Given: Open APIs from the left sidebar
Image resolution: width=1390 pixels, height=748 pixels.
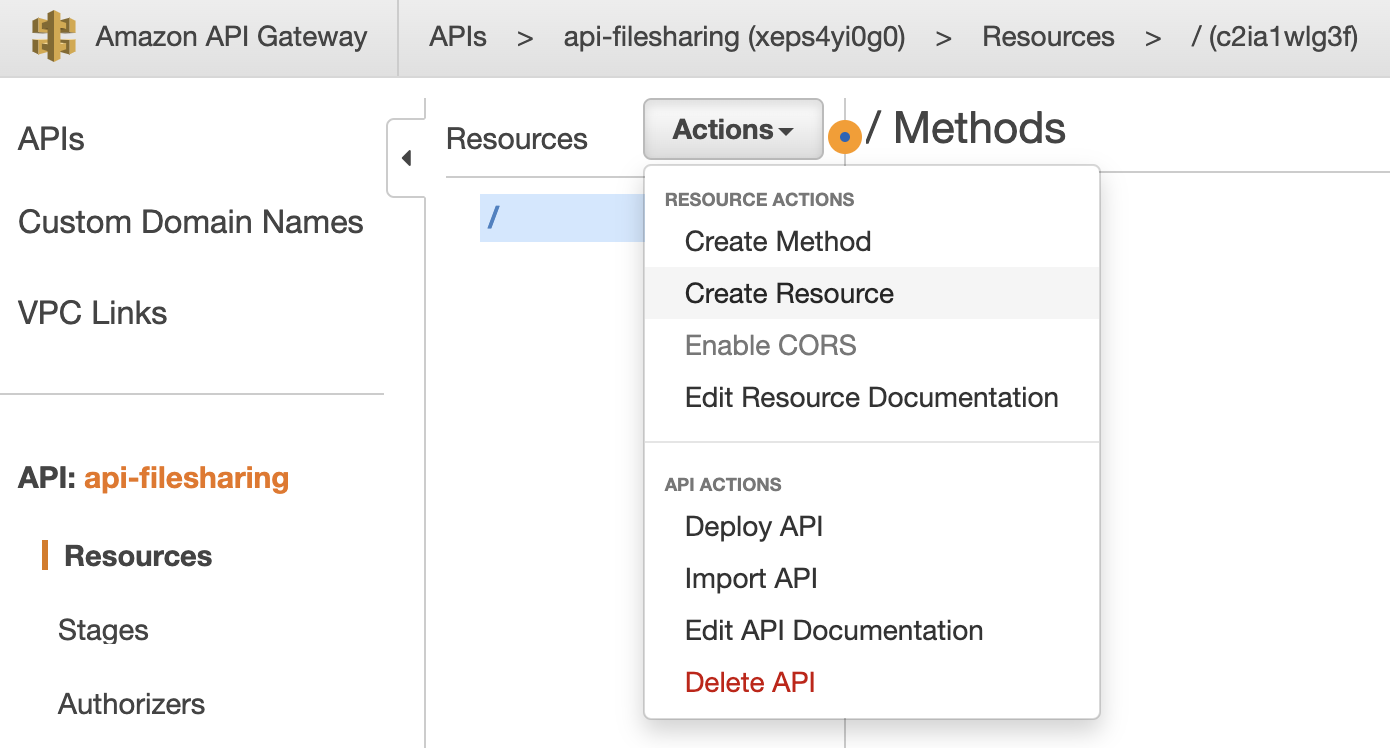Looking at the screenshot, I should coord(51,139).
